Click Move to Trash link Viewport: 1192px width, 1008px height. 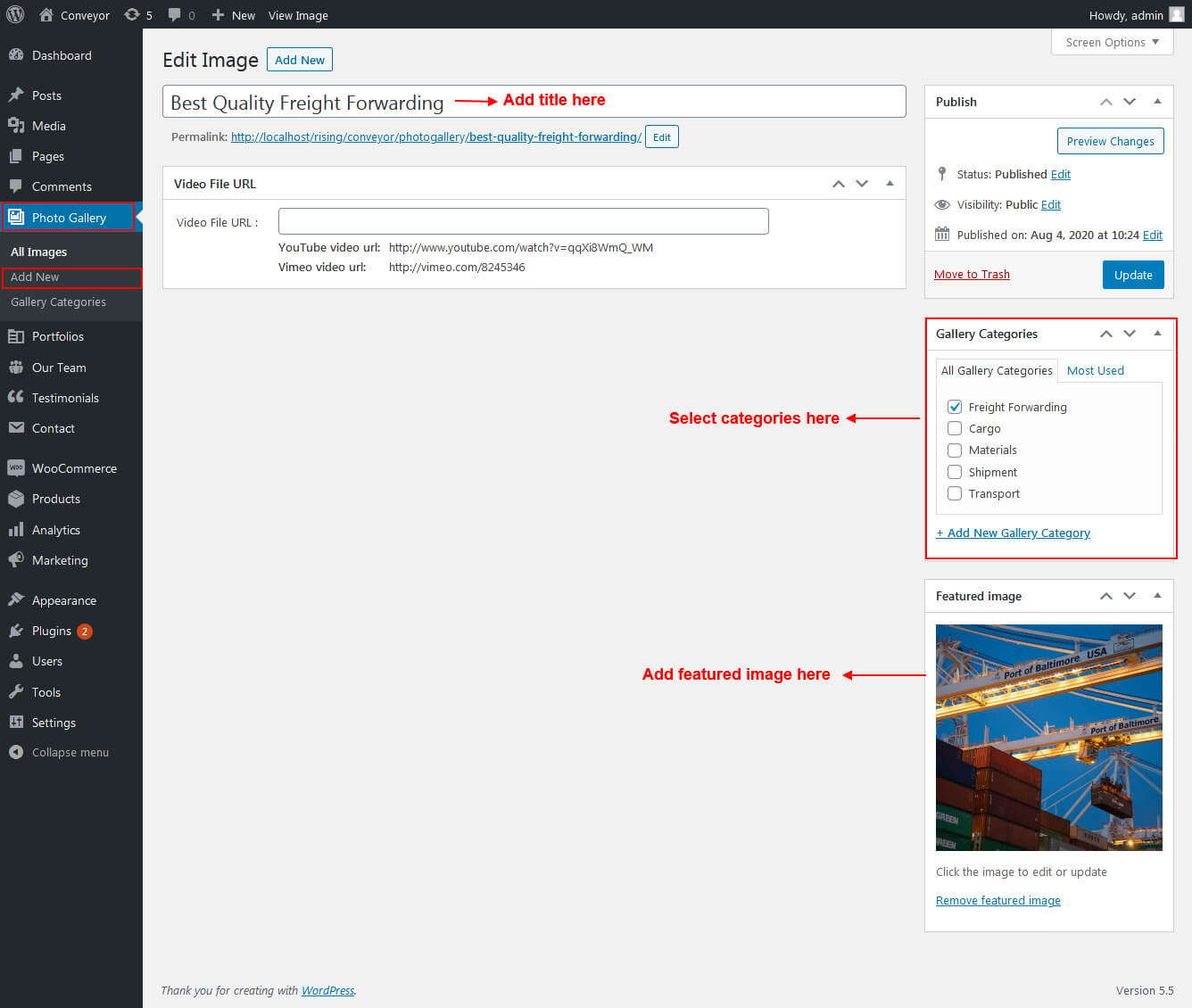pos(972,274)
